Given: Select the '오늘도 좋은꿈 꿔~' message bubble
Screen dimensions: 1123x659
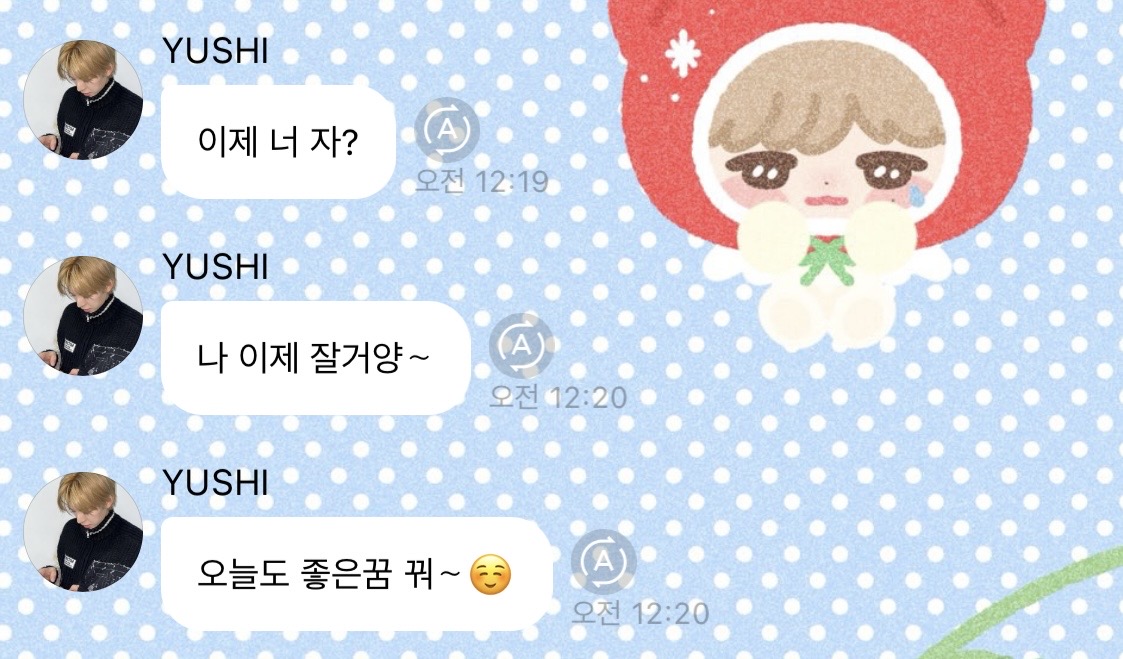Looking at the screenshot, I should (357, 574).
